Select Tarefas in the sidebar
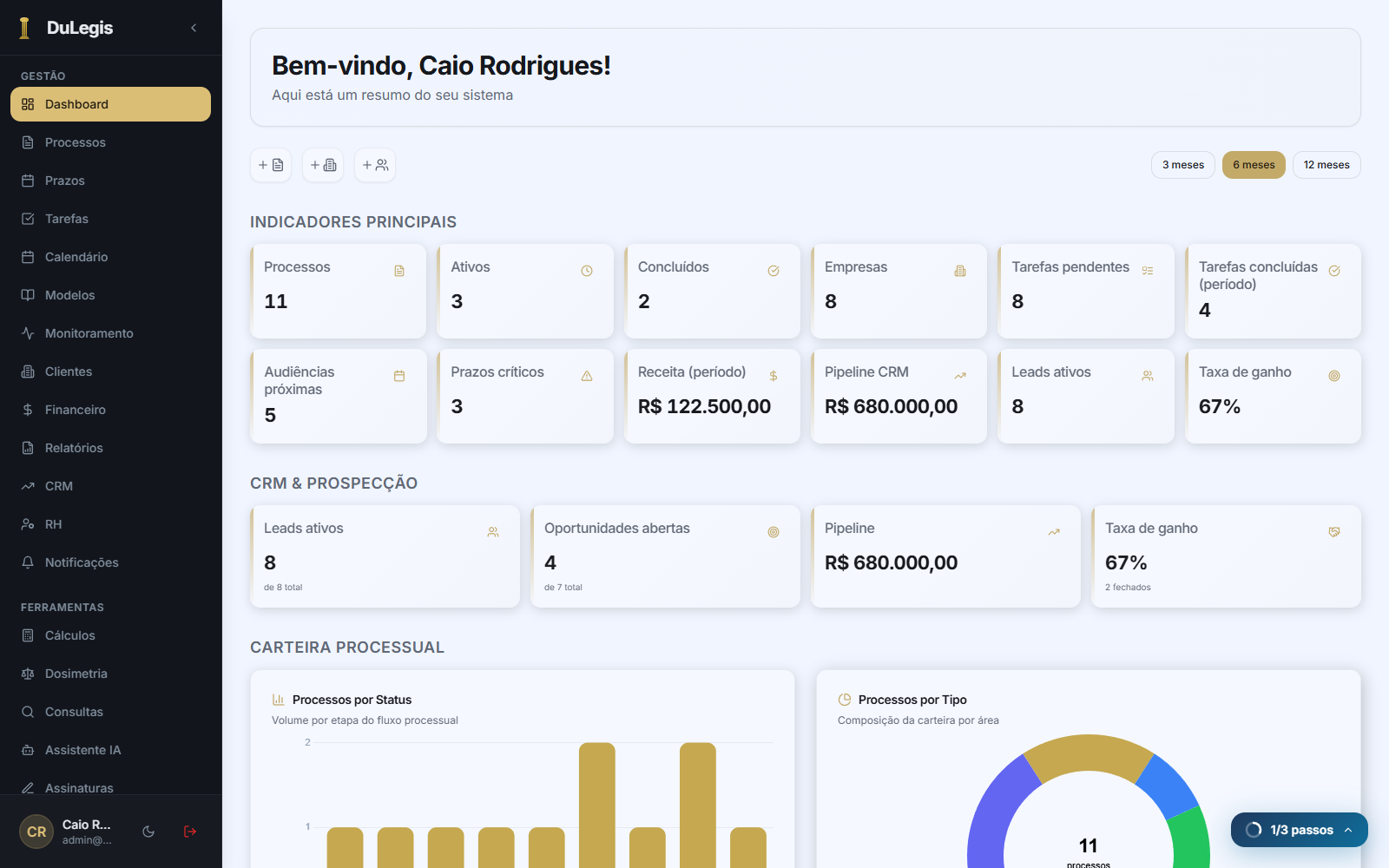Viewport: 1389px width, 868px height. pyautogui.click(x=110, y=219)
